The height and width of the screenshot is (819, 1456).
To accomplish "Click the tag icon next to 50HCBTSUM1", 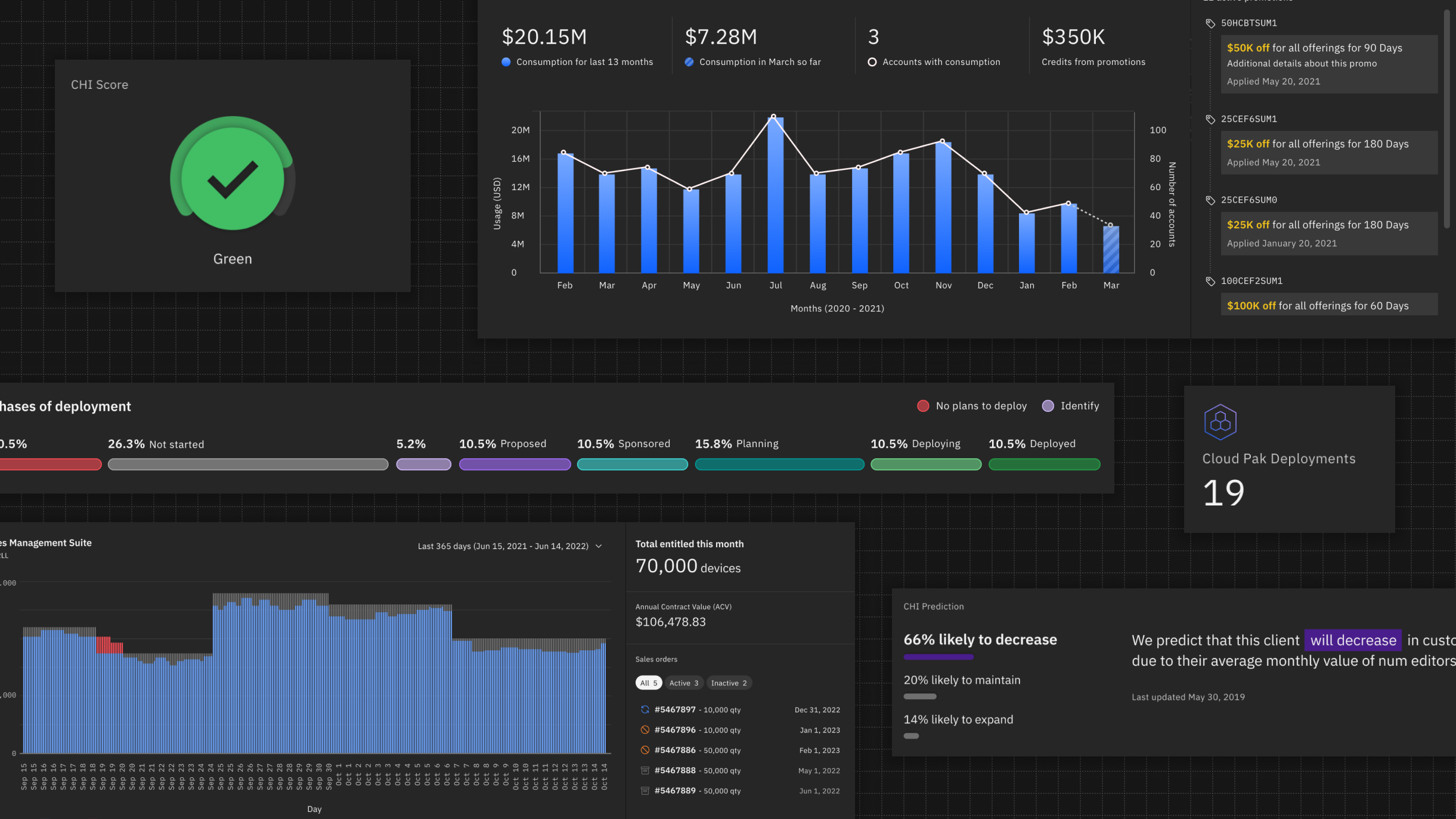I will (1210, 23).
